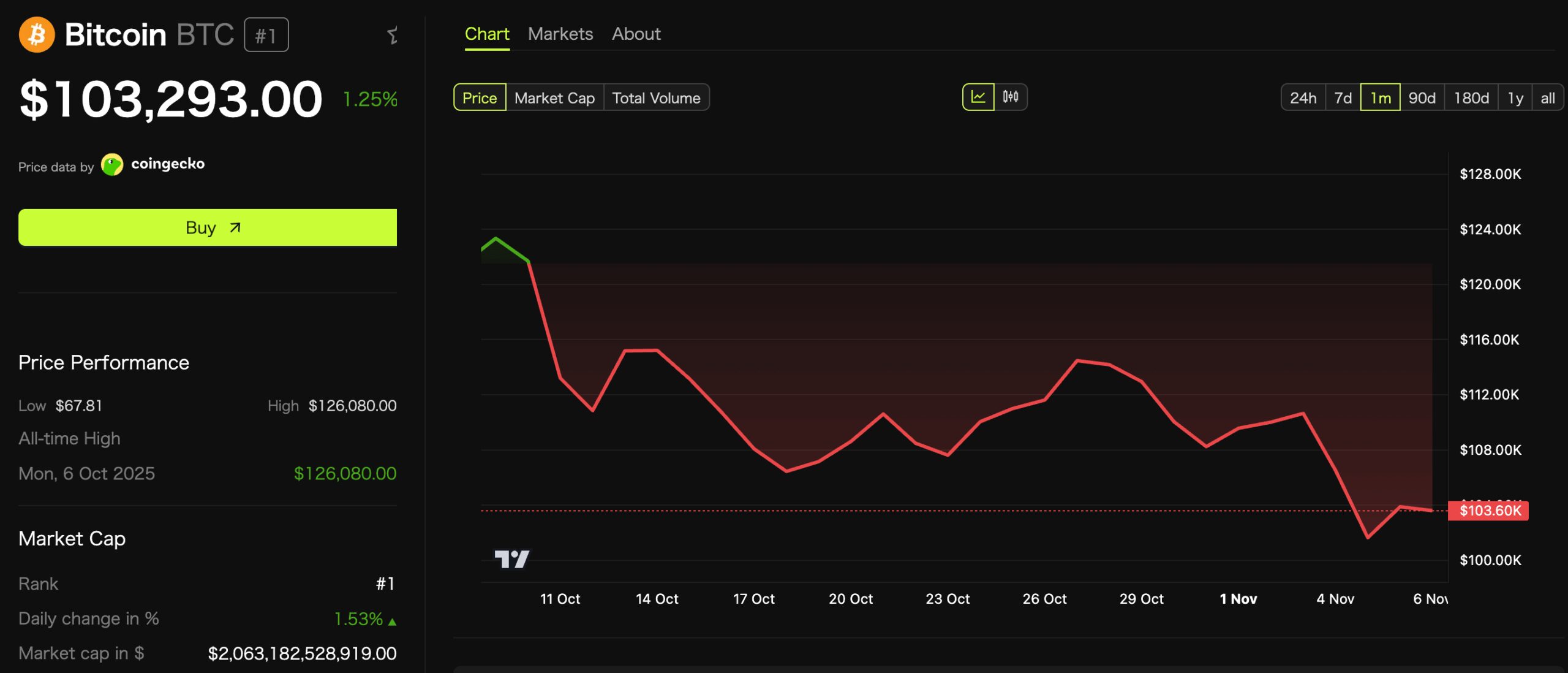Select the Market Cap chart toggle
Viewport: 1568px width, 673px height.
(554, 97)
